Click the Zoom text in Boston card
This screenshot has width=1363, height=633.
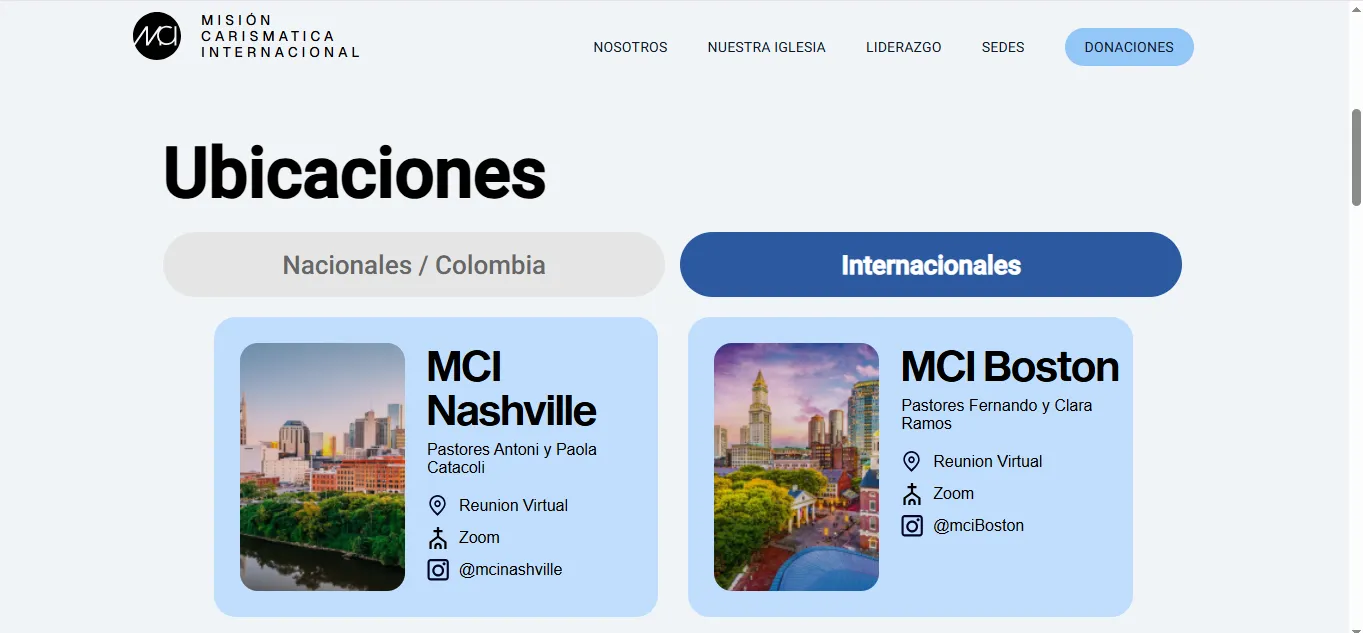coord(953,494)
